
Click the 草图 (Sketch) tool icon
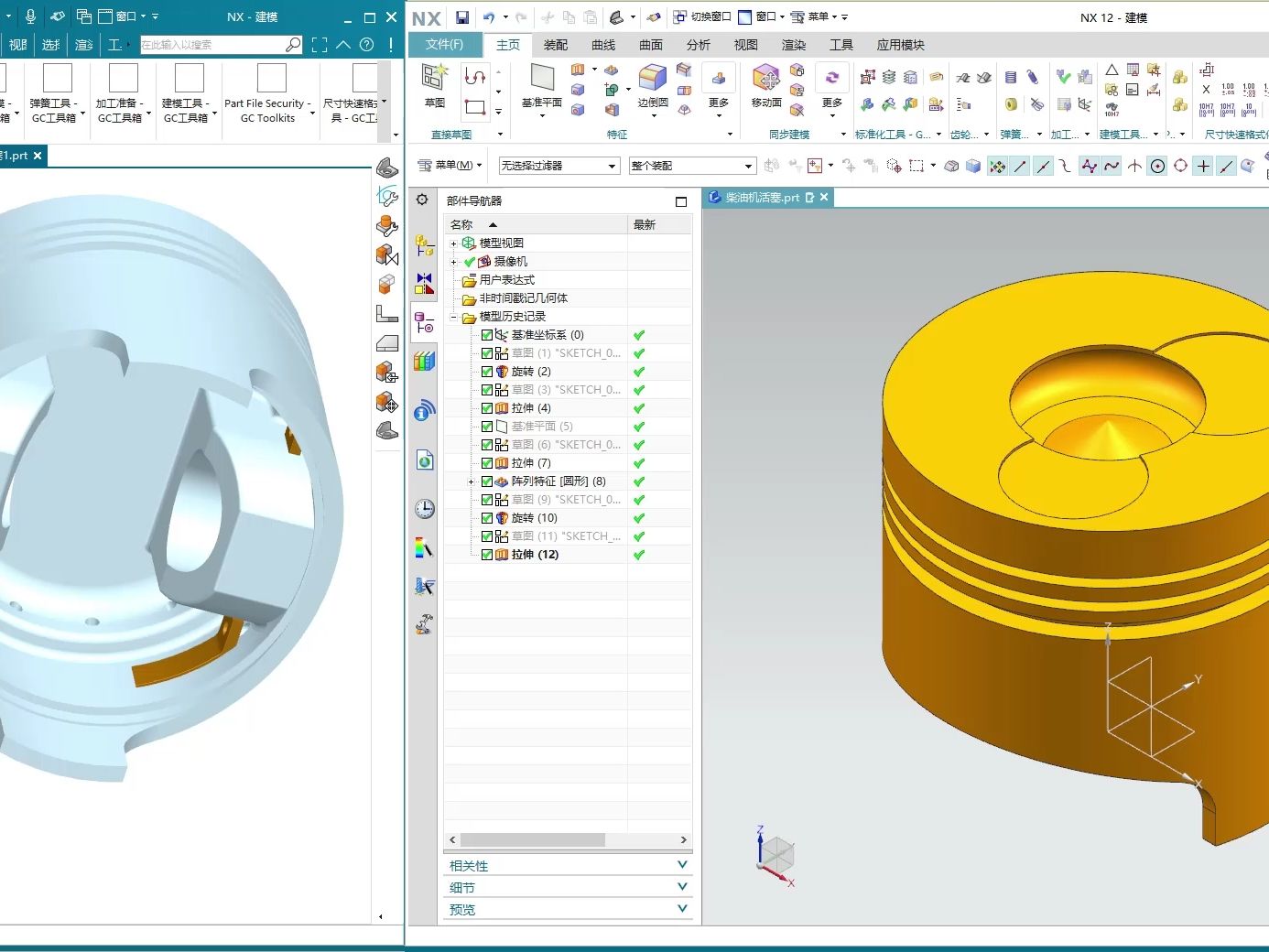click(434, 77)
